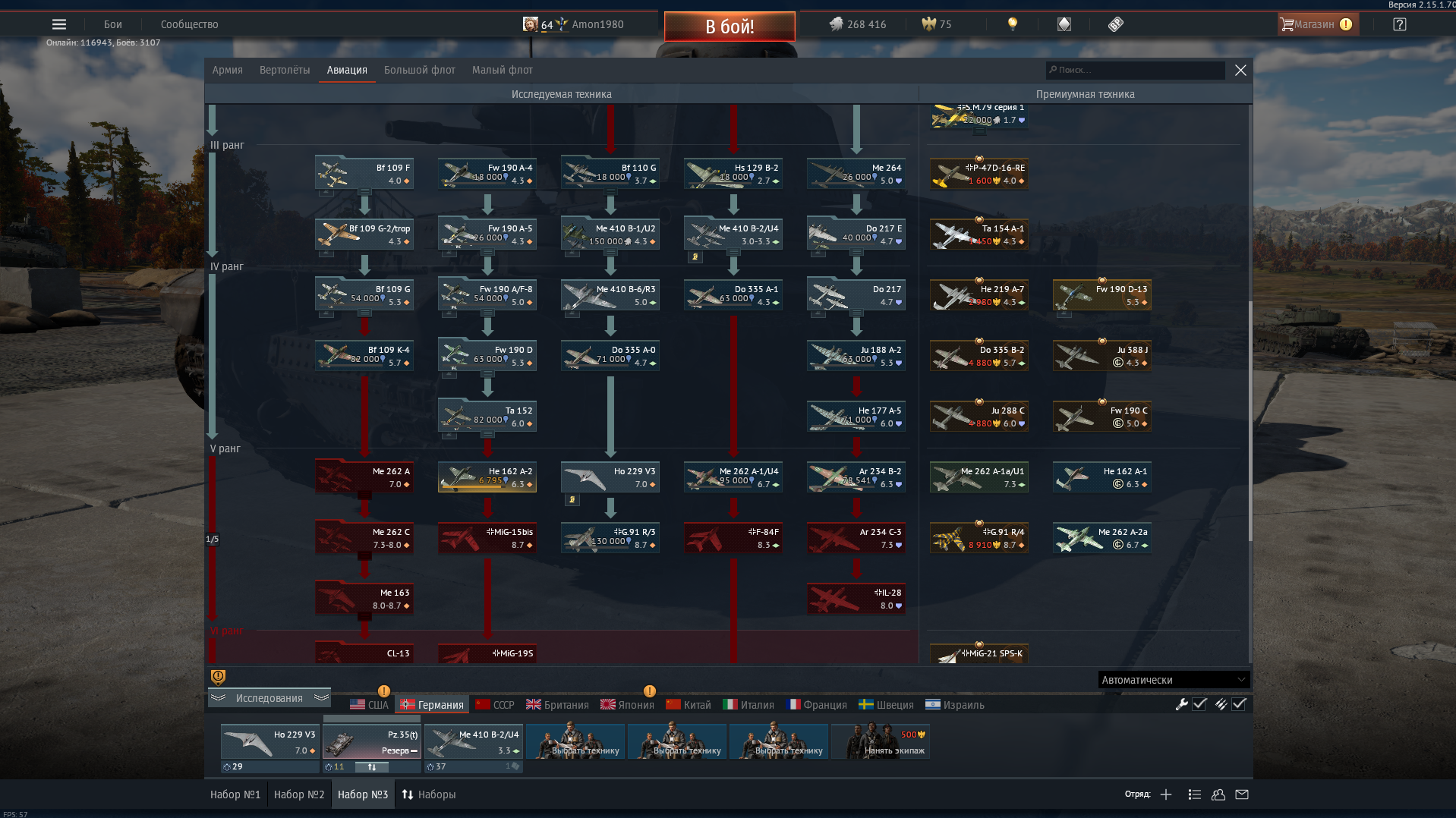This screenshot has width=1456, height=818.
Task: Select the Израиль nation tab
Action: (x=955, y=705)
